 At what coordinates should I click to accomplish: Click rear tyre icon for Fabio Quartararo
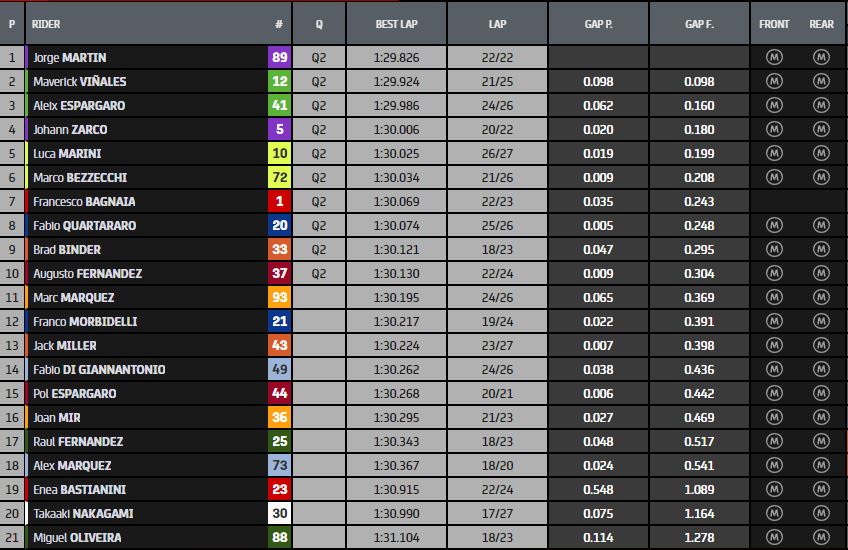[x=821, y=225]
